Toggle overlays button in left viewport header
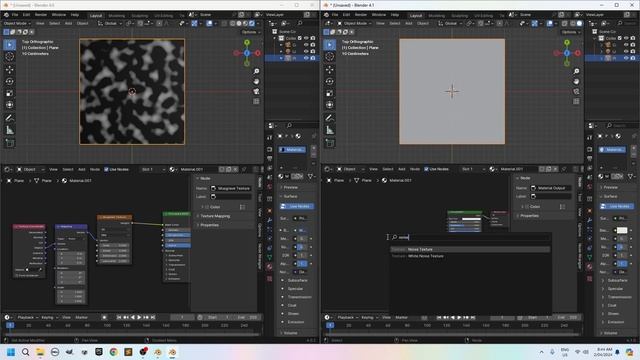 (209, 23)
